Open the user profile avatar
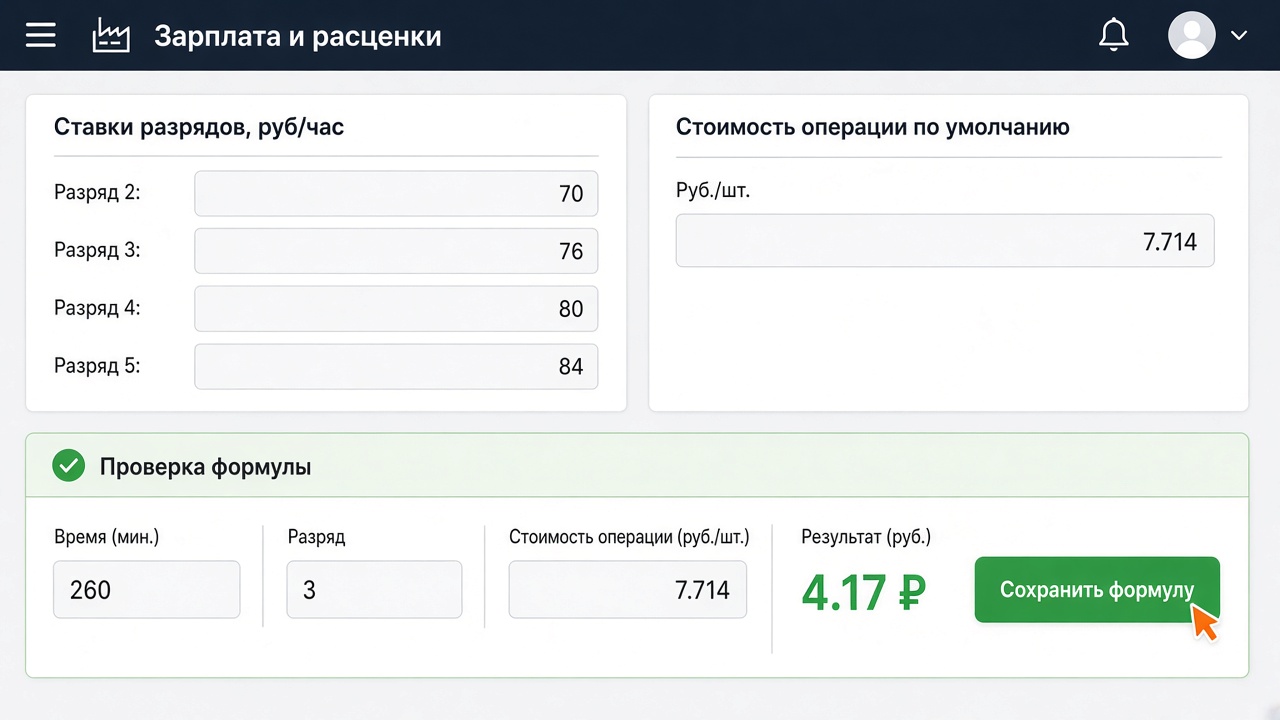This screenshot has height=720, width=1280. (1192, 35)
